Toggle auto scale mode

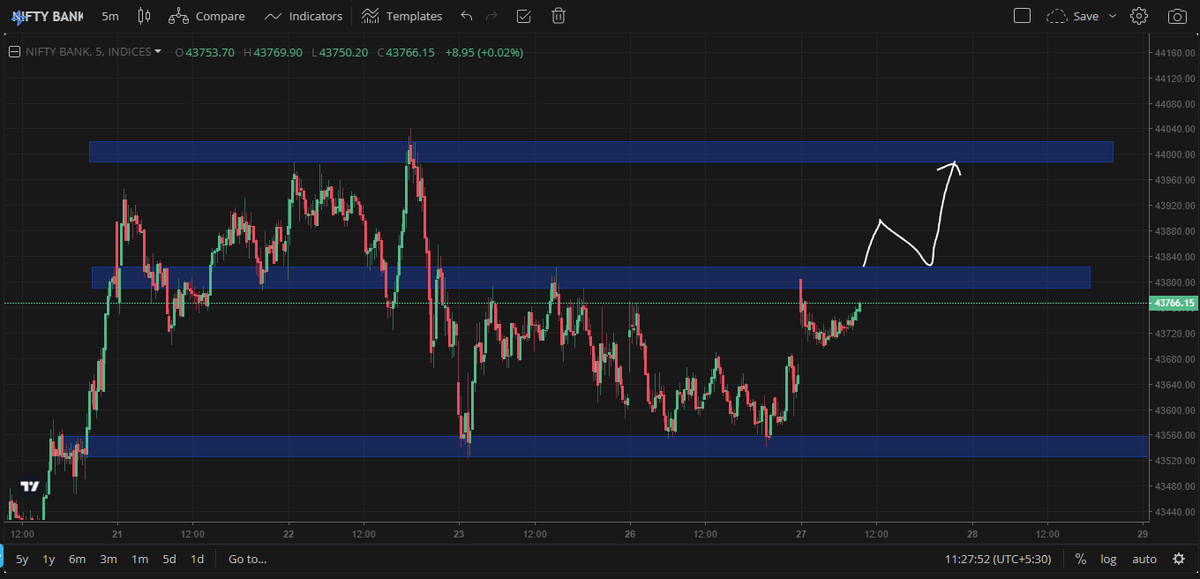[1144, 559]
